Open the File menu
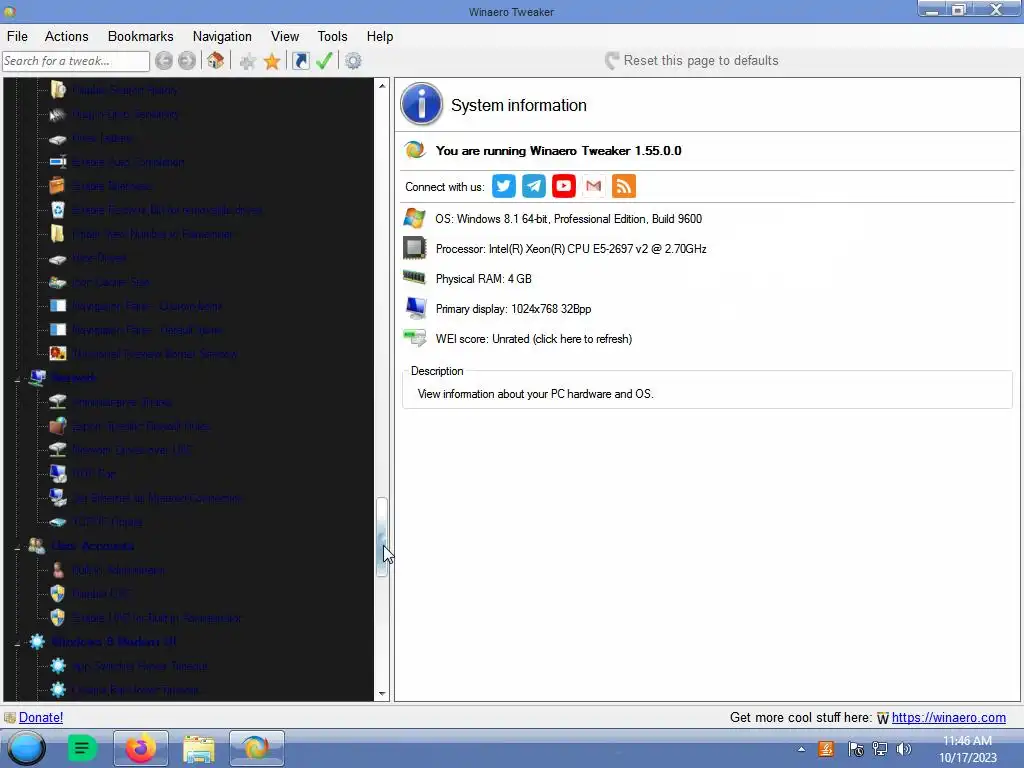This screenshot has width=1024, height=768. click(17, 37)
